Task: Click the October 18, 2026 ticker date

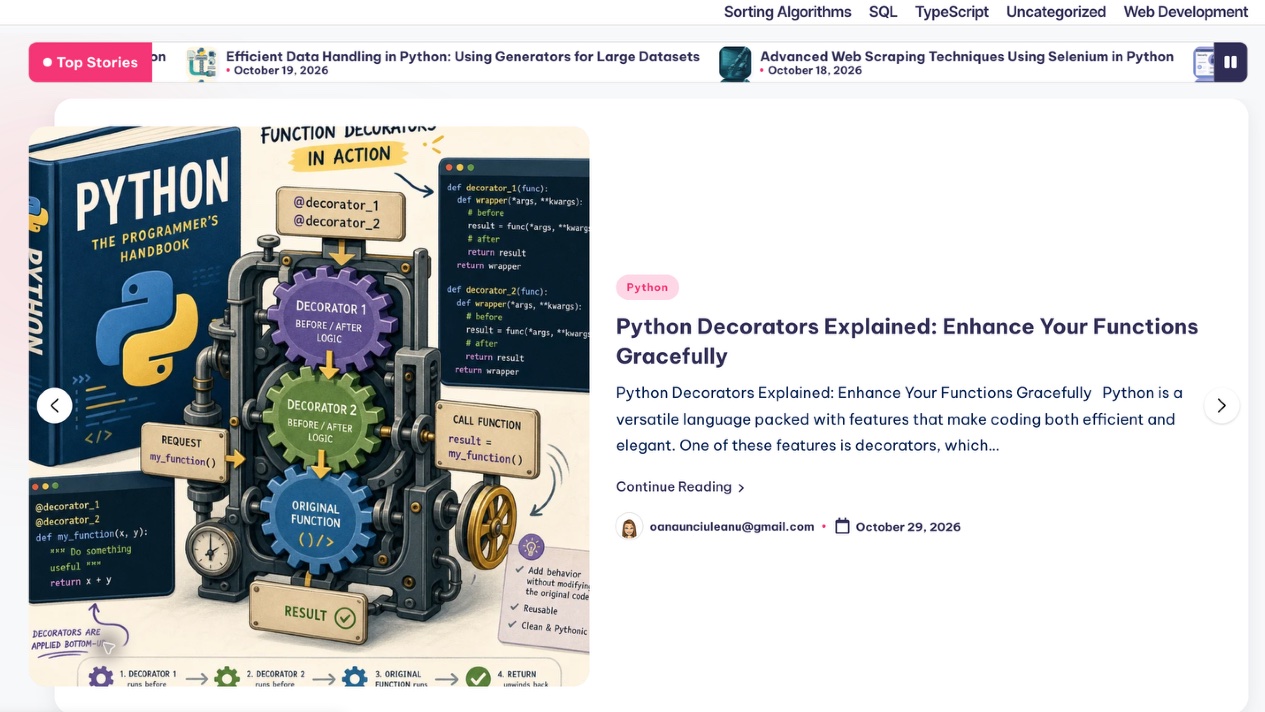Action: 815,71
